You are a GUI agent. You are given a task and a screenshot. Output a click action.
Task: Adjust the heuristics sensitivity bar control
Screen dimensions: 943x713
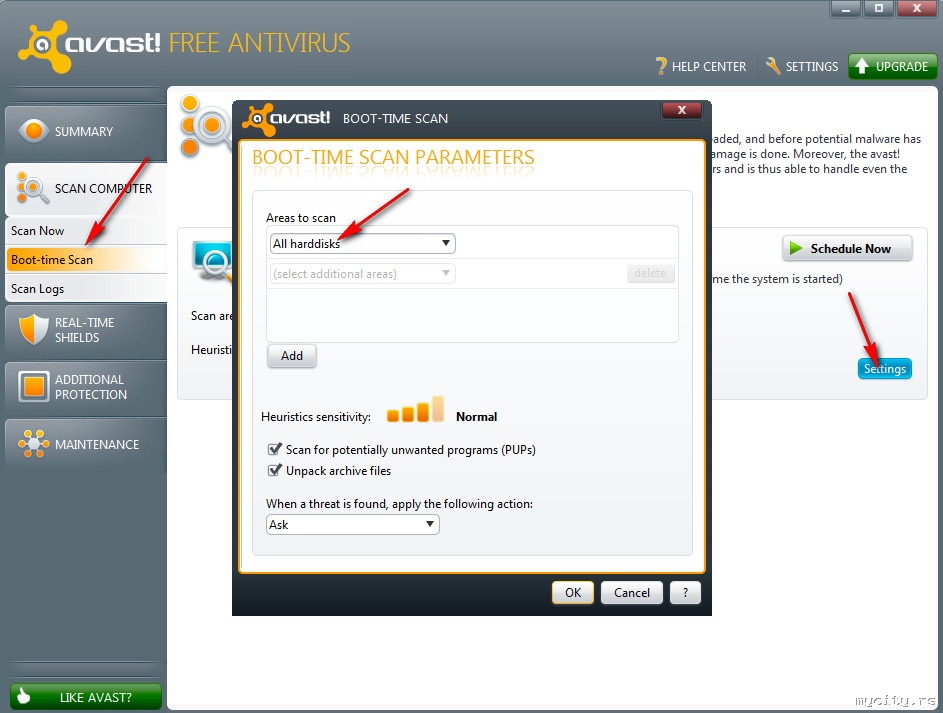pos(415,409)
